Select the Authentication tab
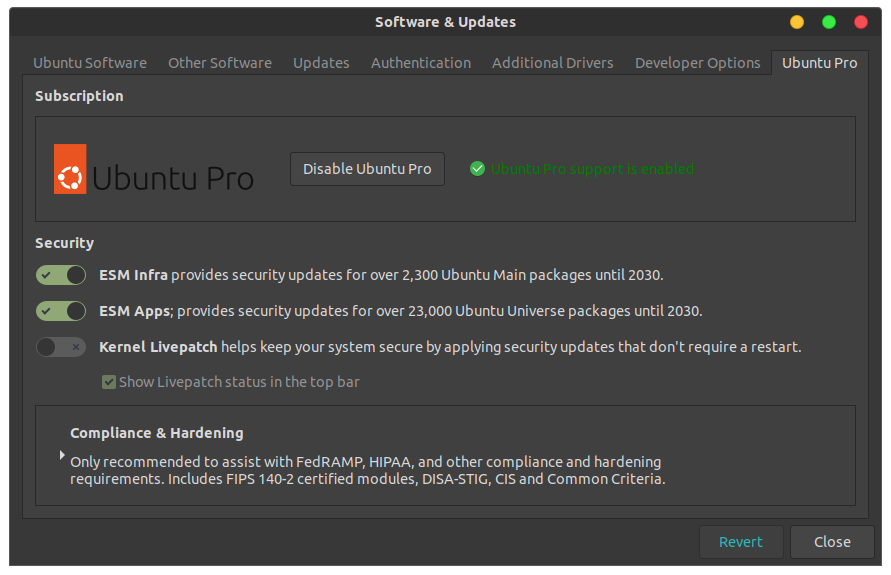Screen dimensions: 891x575 421,62
